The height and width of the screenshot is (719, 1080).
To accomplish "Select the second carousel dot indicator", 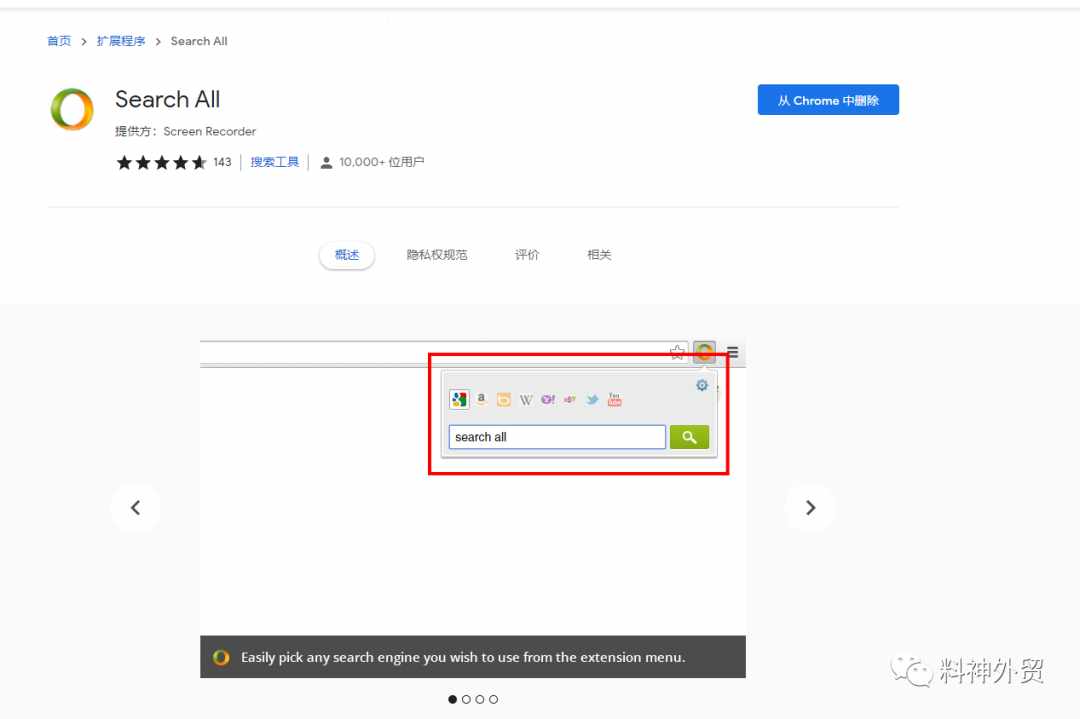I will click(x=466, y=699).
